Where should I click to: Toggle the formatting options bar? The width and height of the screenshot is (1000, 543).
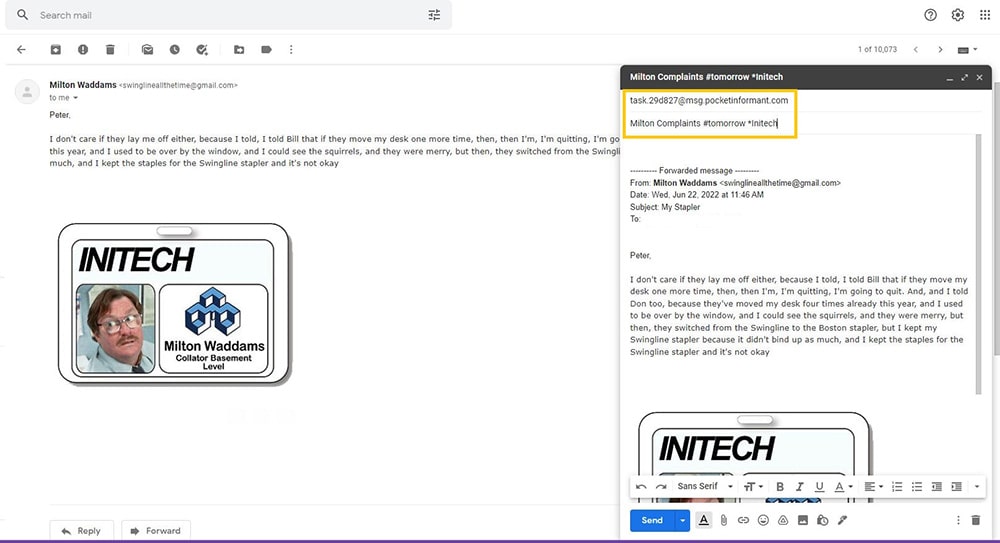(x=703, y=520)
